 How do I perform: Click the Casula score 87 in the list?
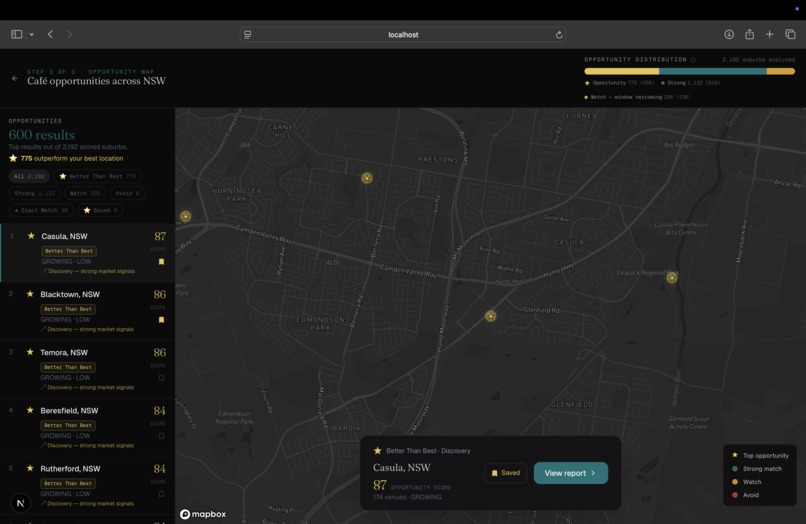(x=160, y=236)
